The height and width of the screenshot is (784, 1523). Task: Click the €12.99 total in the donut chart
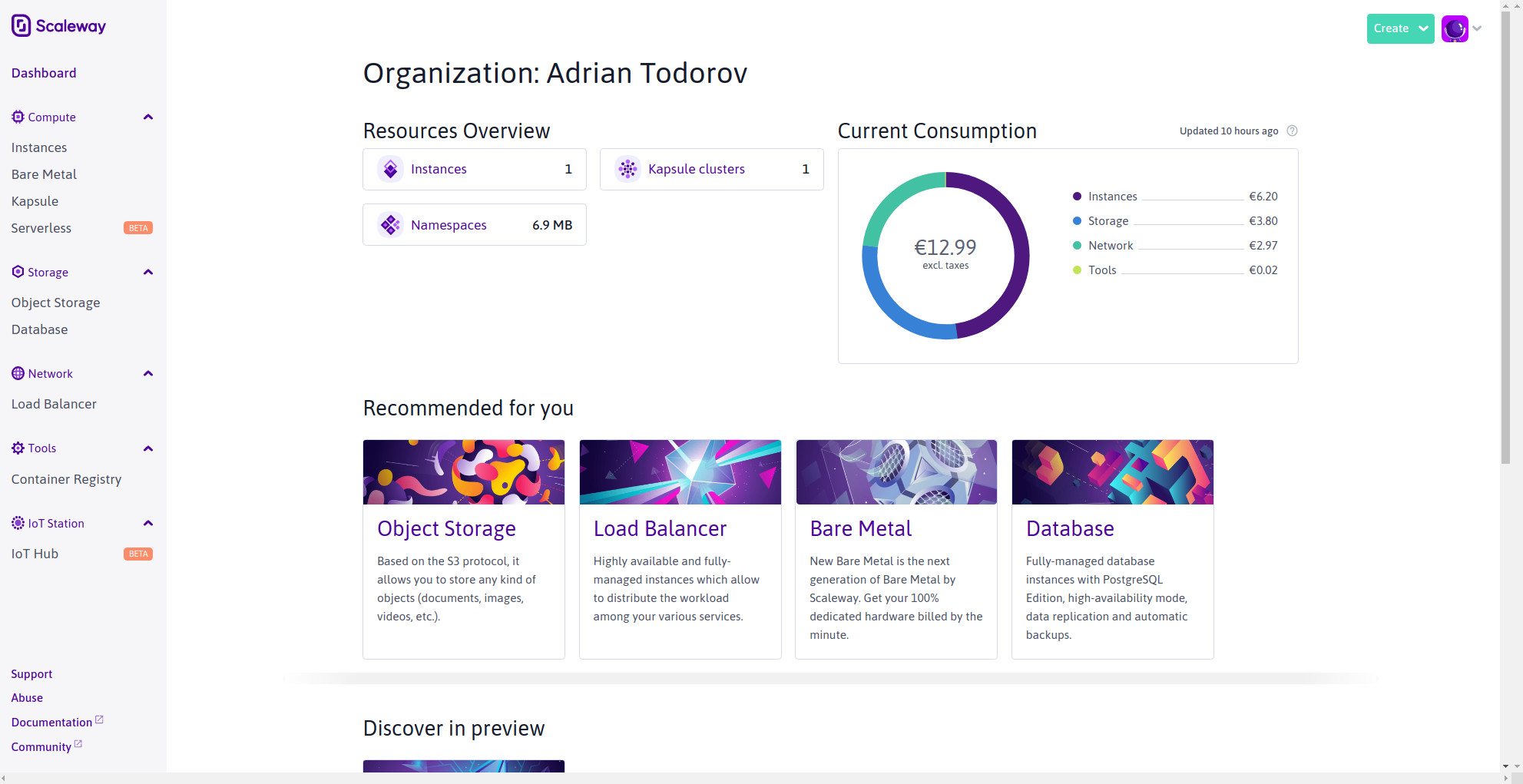pyautogui.click(x=945, y=247)
